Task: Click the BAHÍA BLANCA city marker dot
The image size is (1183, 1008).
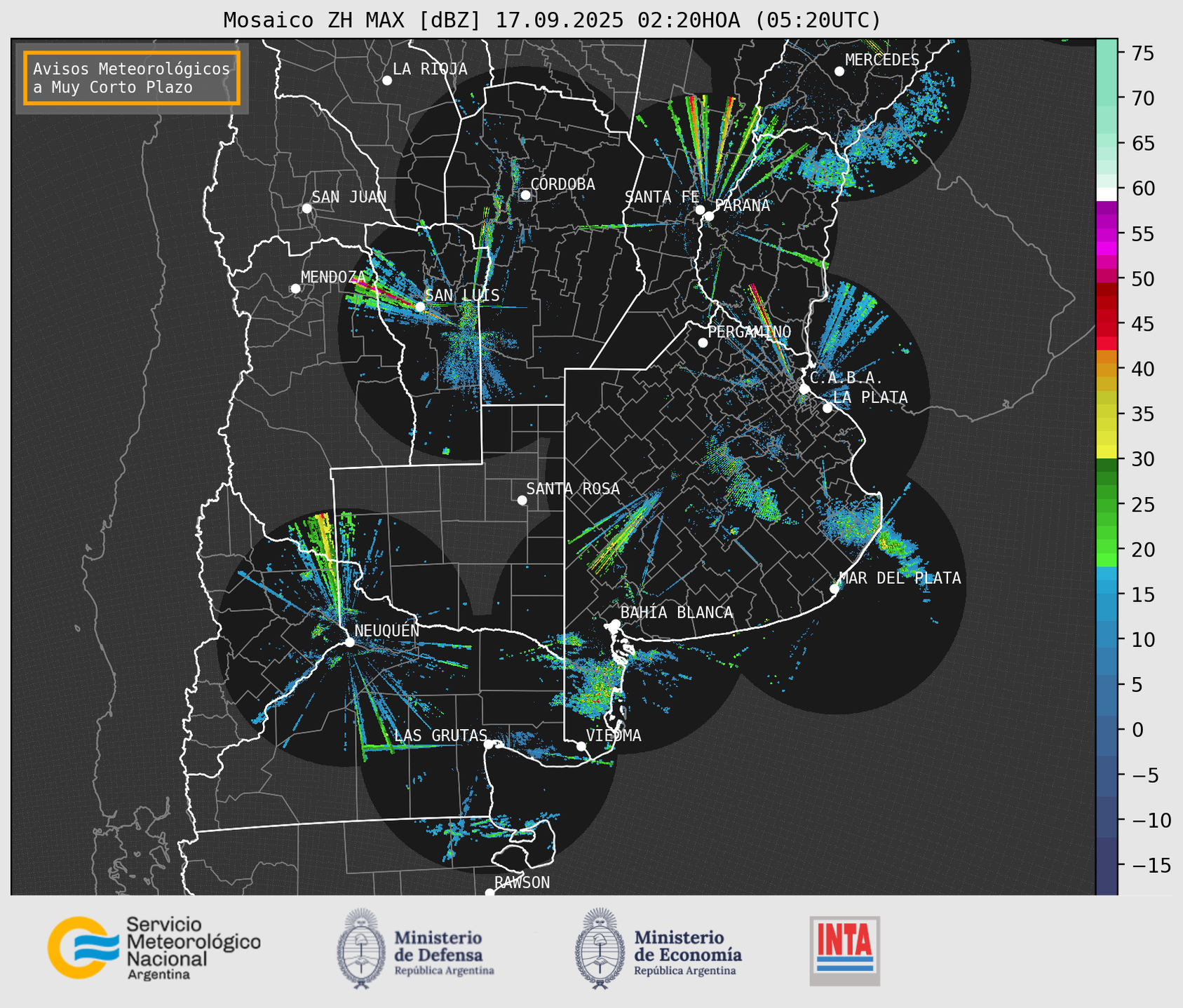Action: click(615, 624)
